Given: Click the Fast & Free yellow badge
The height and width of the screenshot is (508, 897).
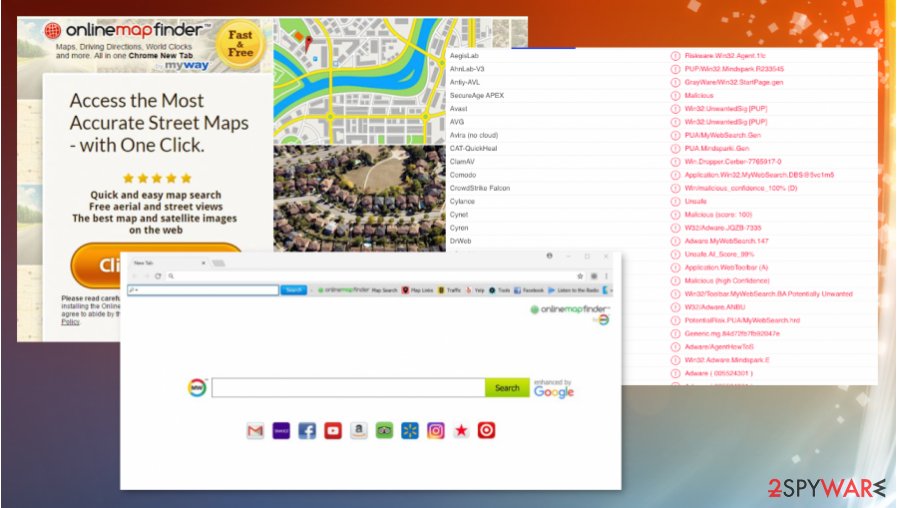Looking at the screenshot, I should click(240, 43).
